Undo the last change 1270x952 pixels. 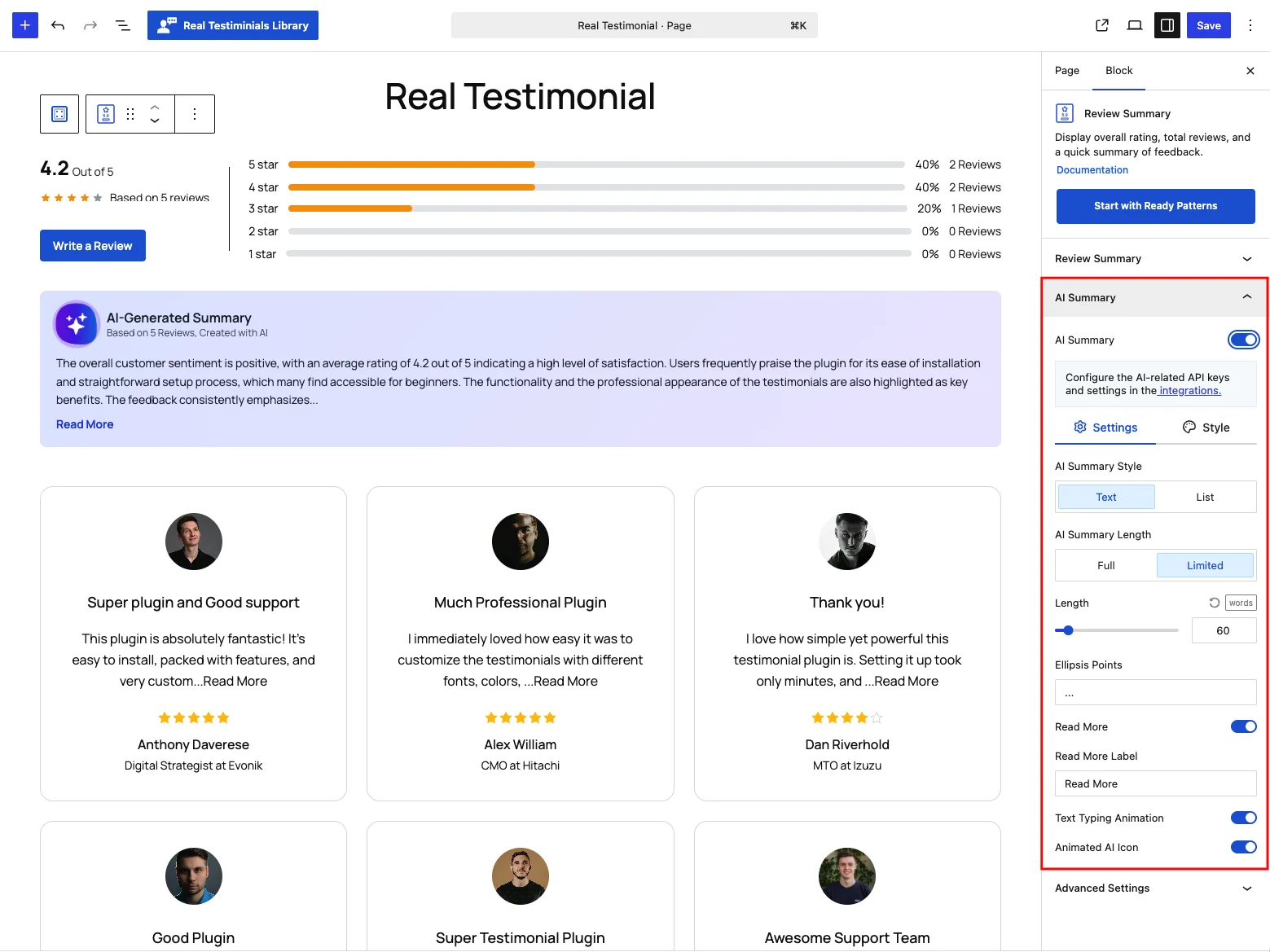(x=58, y=25)
